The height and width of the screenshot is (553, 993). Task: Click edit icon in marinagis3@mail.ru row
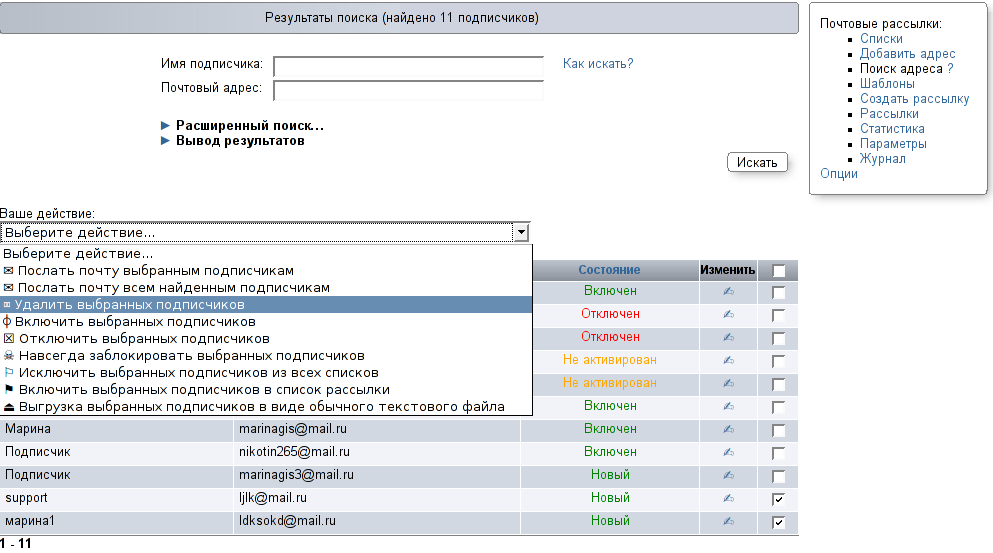(728, 475)
